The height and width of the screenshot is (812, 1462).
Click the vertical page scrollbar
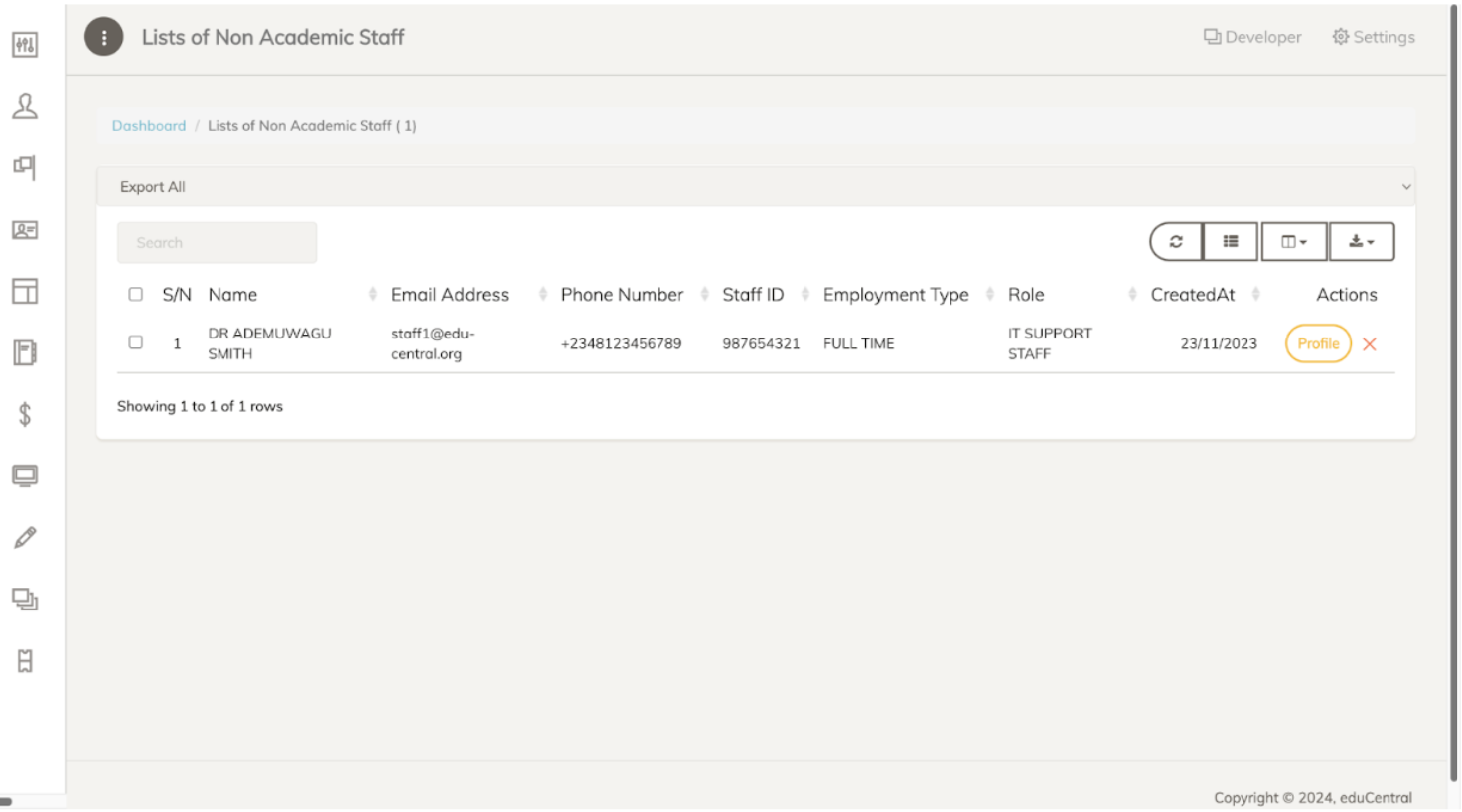1454,397
